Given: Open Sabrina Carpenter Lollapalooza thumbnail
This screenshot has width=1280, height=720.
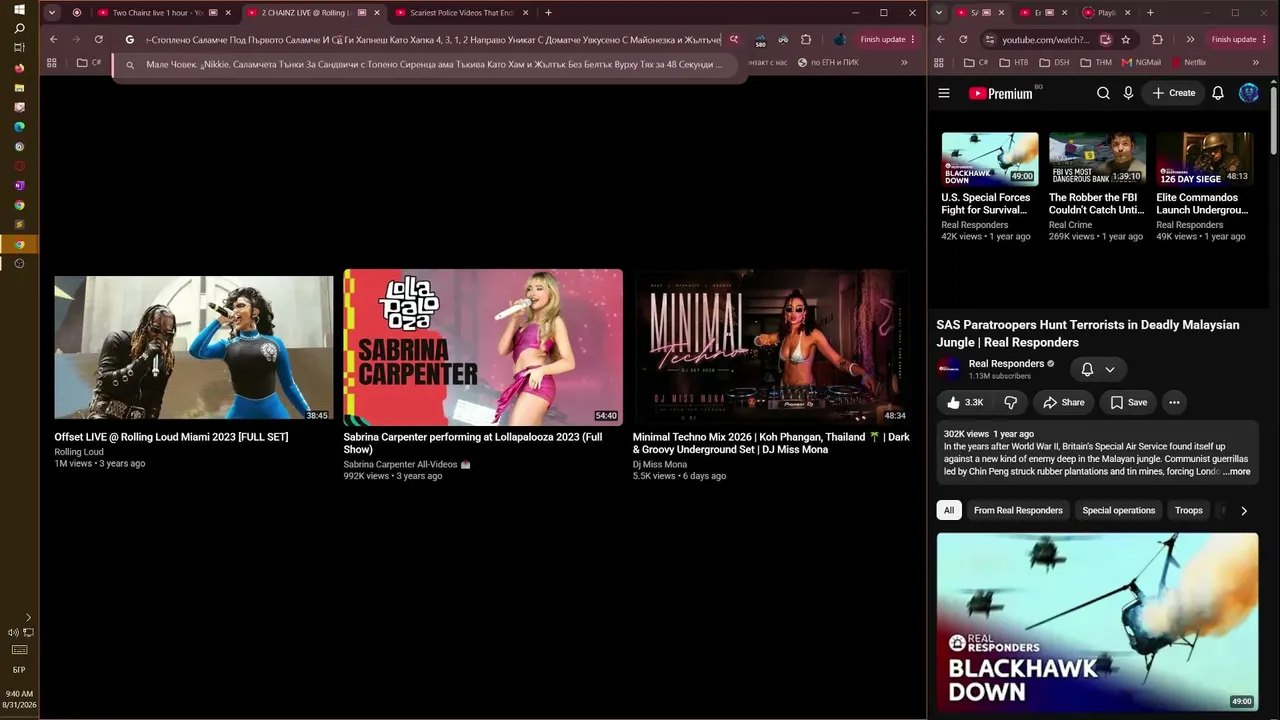Looking at the screenshot, I should (x=483, y=347).
